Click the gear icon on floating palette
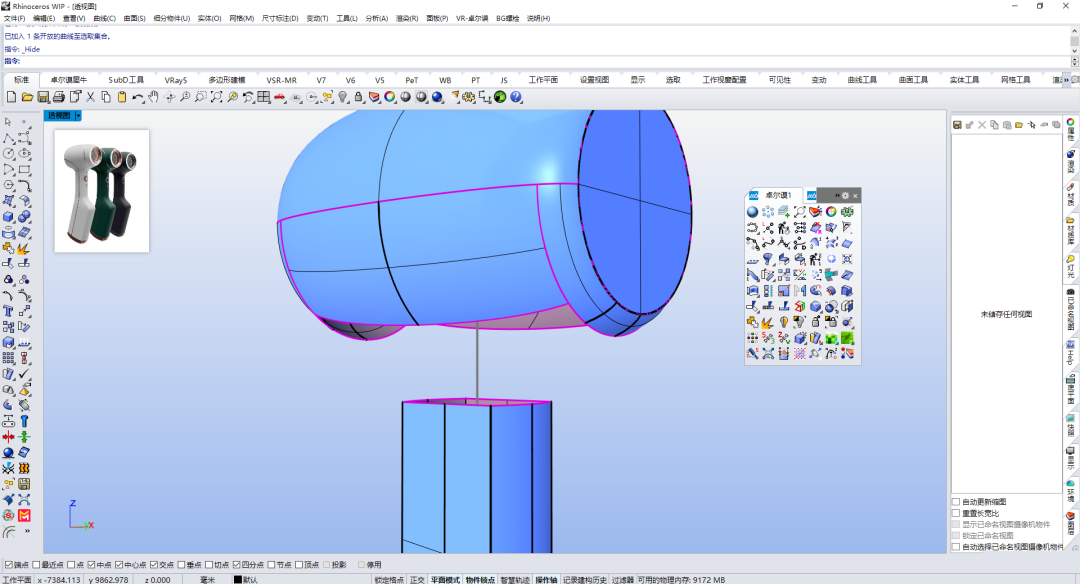Image resolution: width=1080 pixels, height=584 pixels. pos(846,196)
